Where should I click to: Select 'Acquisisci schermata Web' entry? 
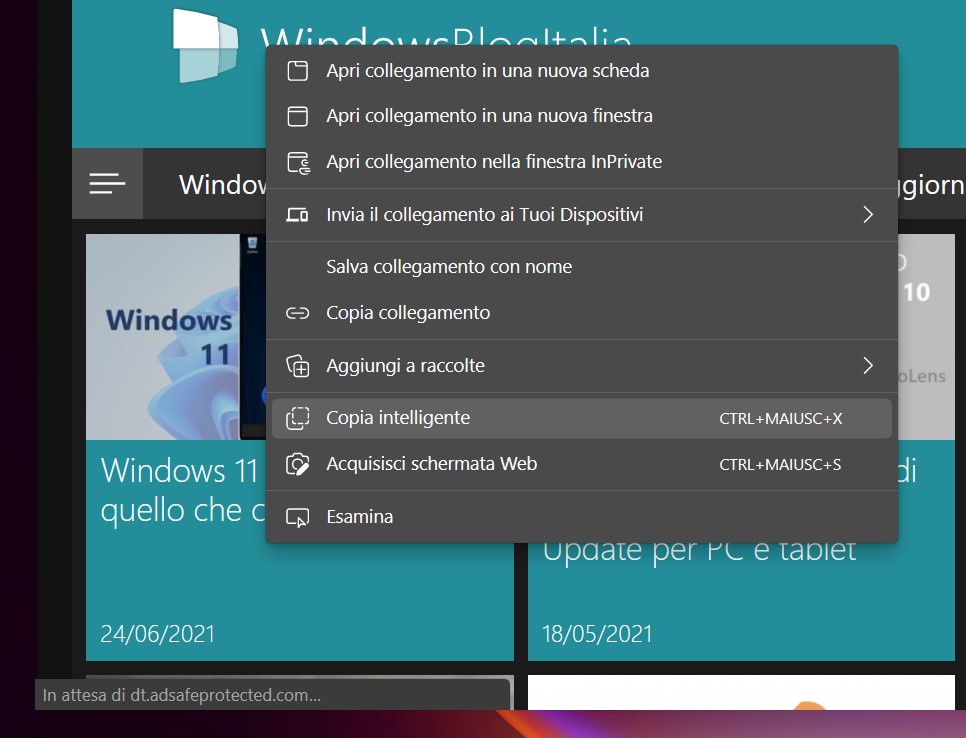(582, 464)
